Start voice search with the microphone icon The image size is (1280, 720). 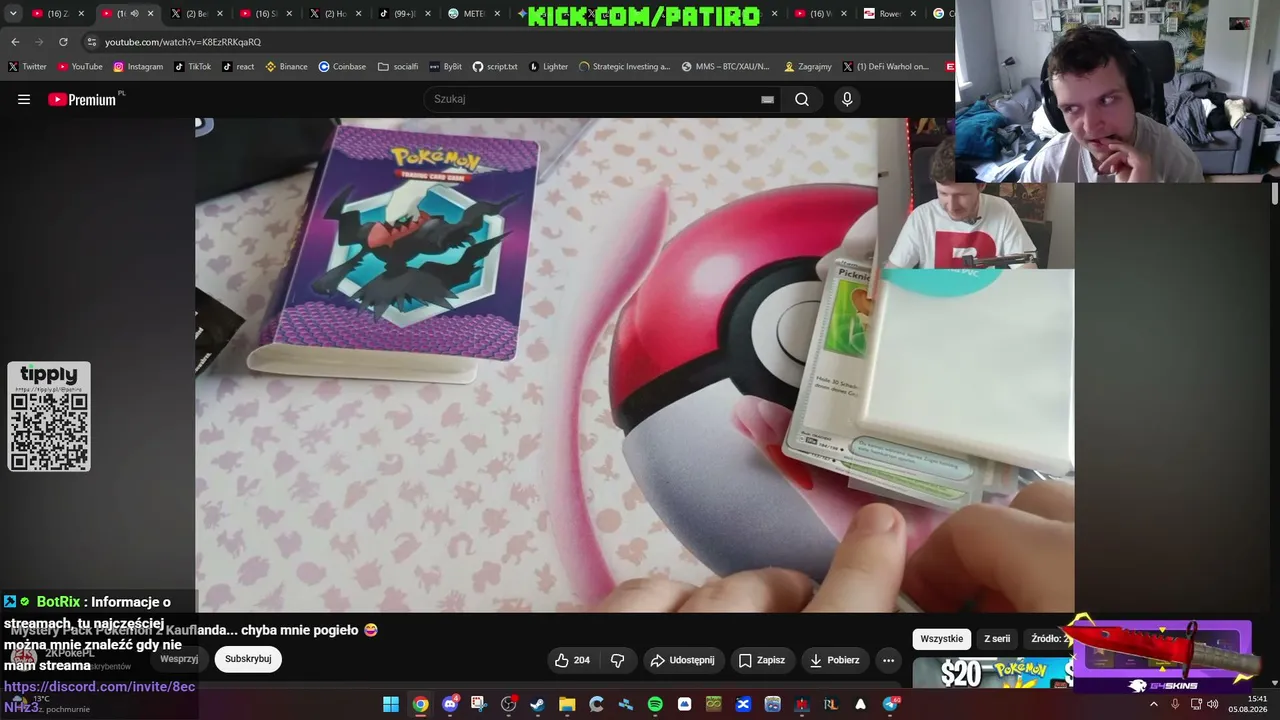tap(847, 99)
